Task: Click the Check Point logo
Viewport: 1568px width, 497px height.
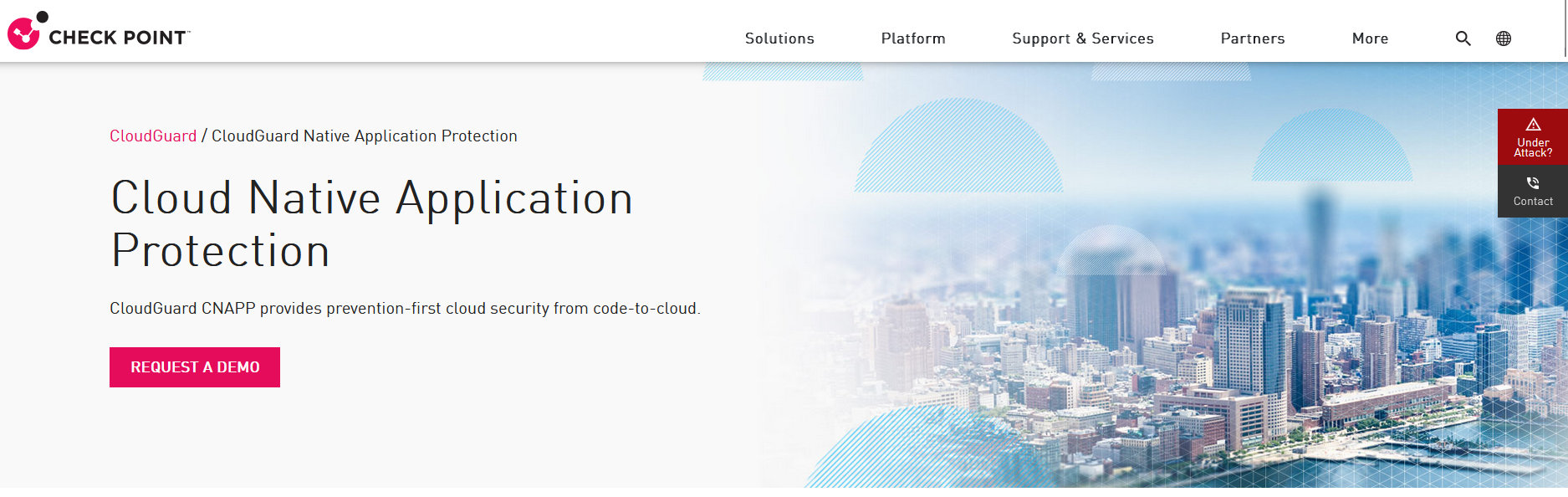Action: (x=99, y=31)
